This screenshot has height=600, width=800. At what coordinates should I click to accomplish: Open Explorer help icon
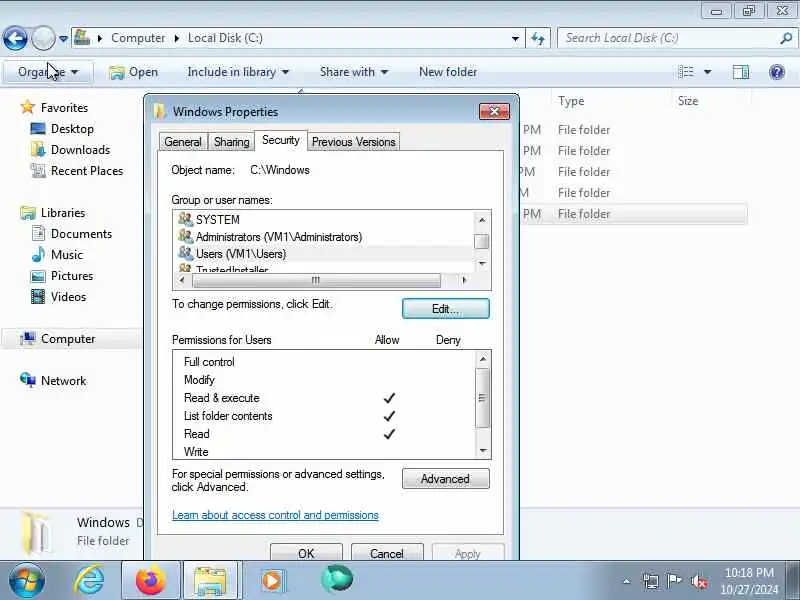point(777,72)
